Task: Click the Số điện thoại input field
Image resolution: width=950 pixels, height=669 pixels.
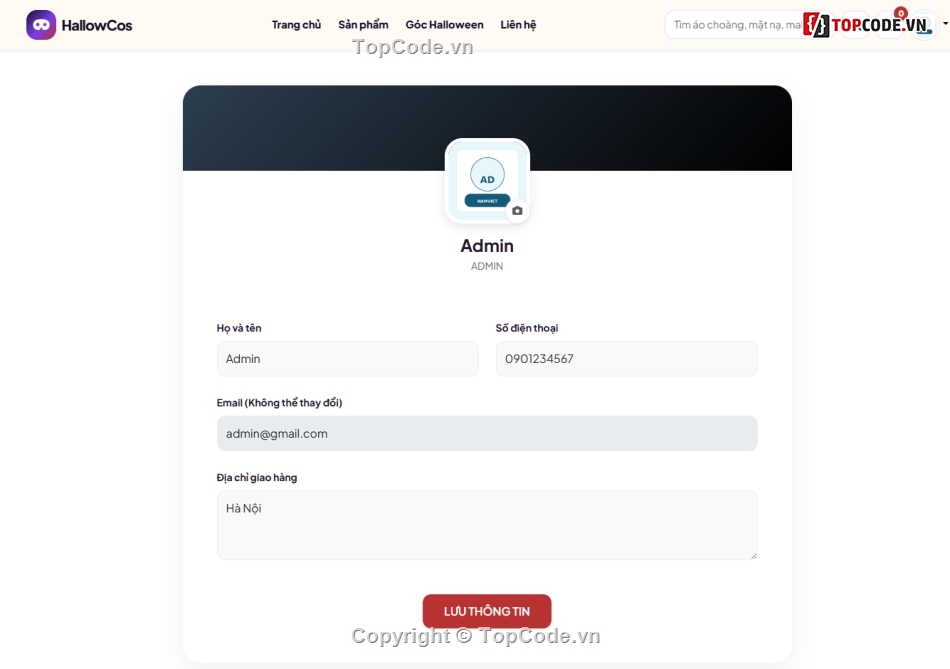Action: click(x=626, y=359)
